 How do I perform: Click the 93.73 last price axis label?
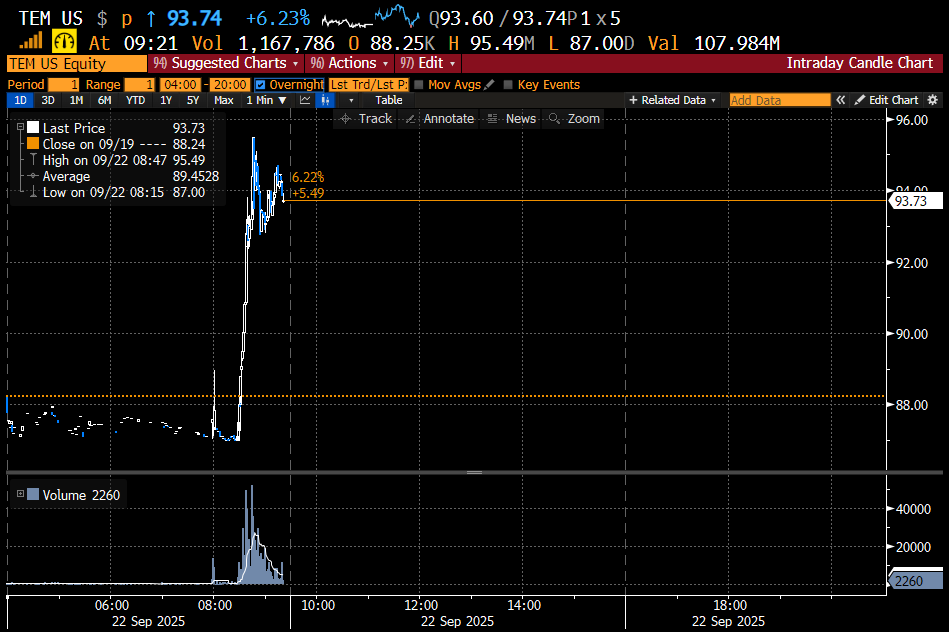coord(915,201)
